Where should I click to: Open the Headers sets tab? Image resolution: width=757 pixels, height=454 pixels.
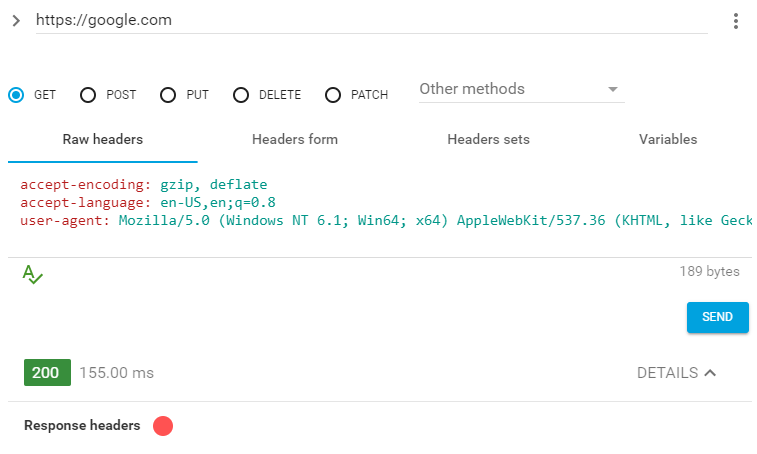(488, 140)
